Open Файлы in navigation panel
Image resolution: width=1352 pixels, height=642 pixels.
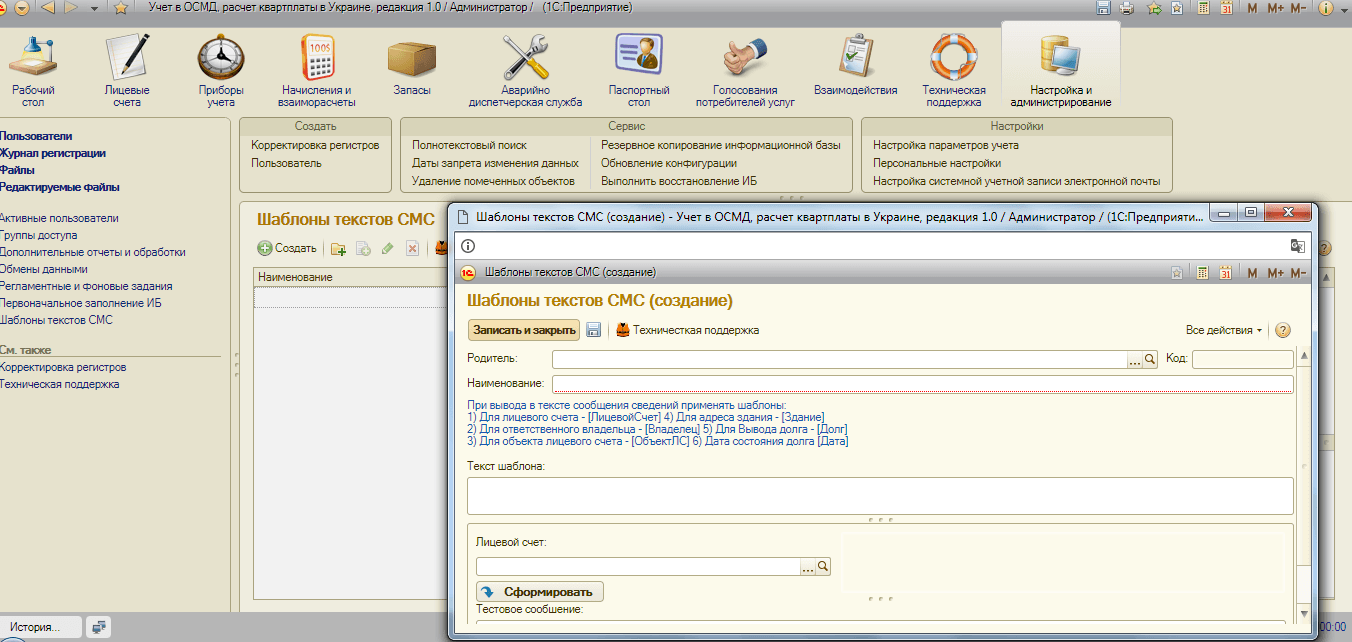pyautogui.click(x=18, y=170)
